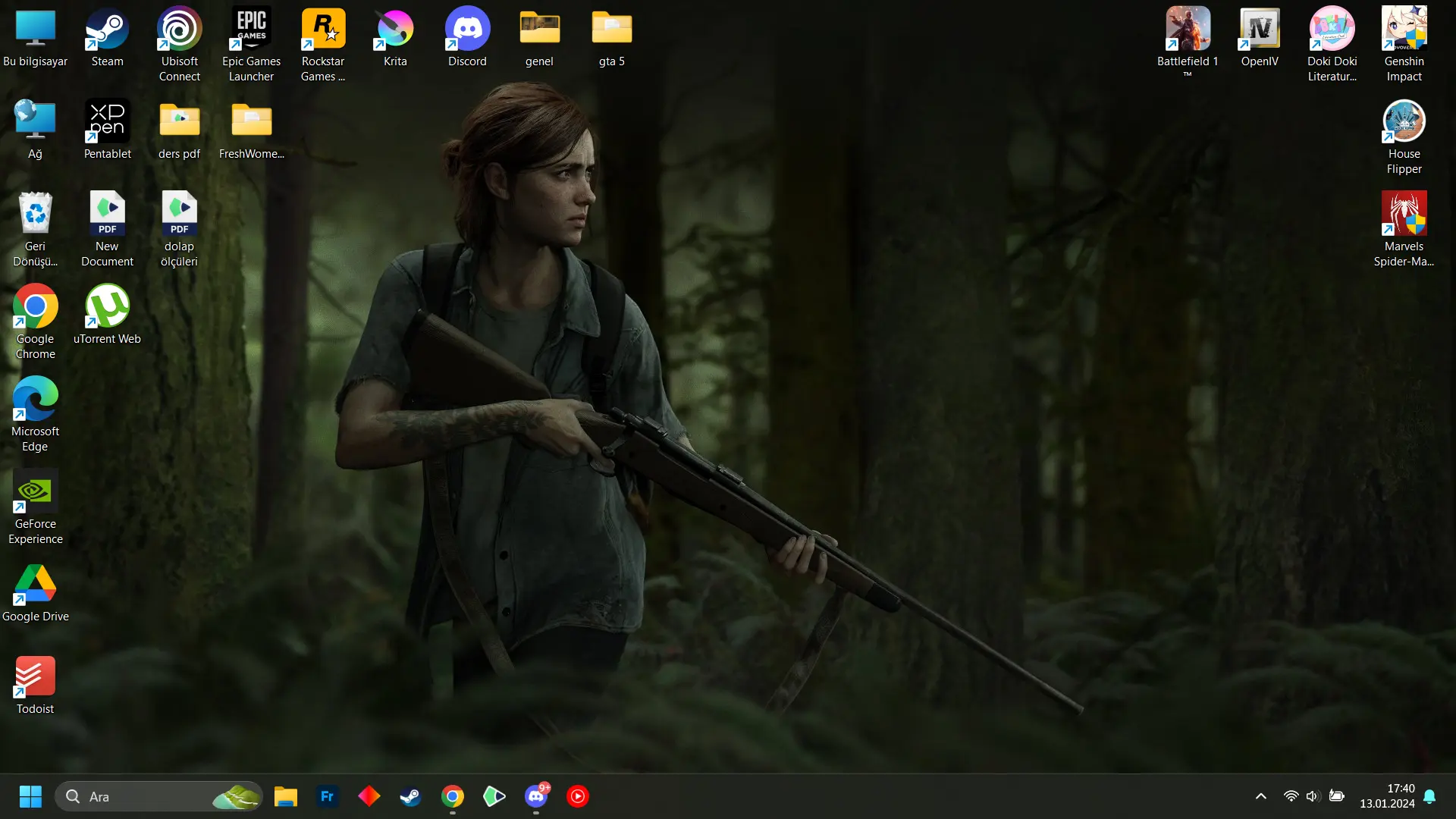Select the Discord desktop shortcut
Viewport: 1456px width, 819px height.
click(x=467, y=38)
